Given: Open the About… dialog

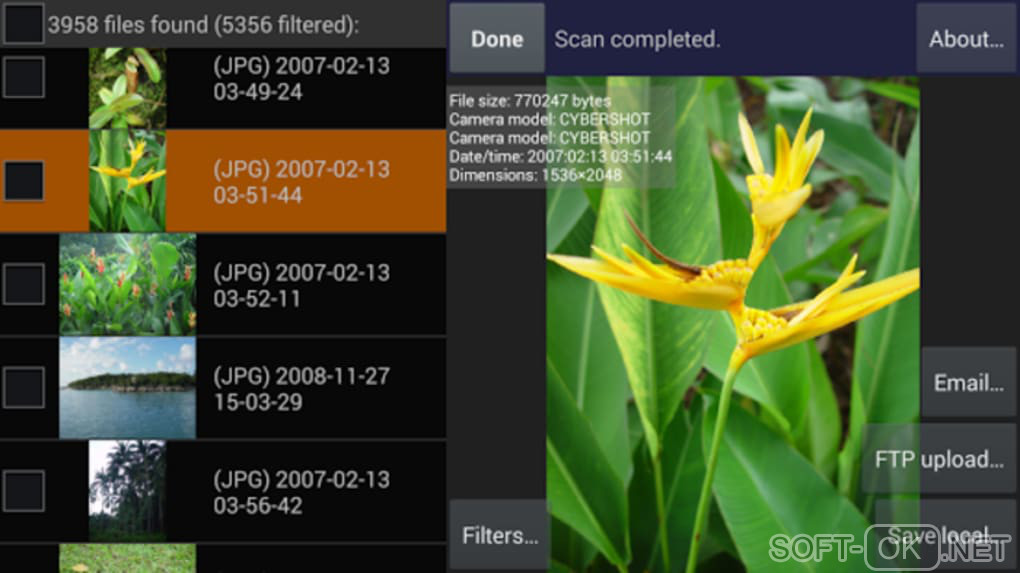Looking at the screenshot, I should click(966, 38).
